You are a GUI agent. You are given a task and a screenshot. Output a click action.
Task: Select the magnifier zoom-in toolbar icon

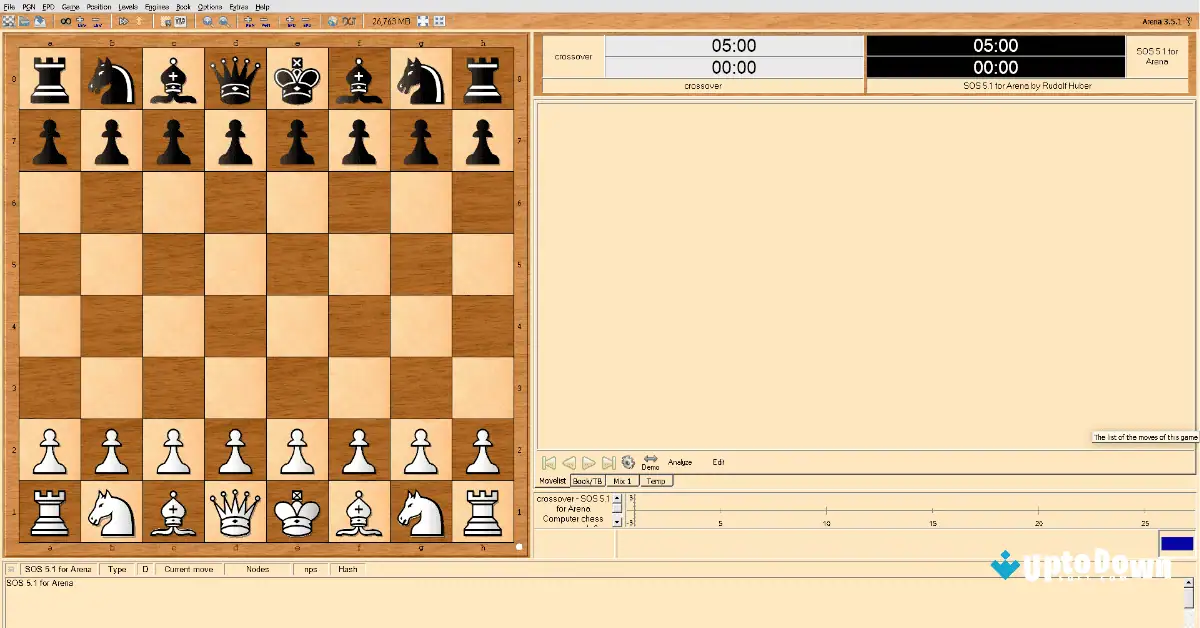click(208, 20)
